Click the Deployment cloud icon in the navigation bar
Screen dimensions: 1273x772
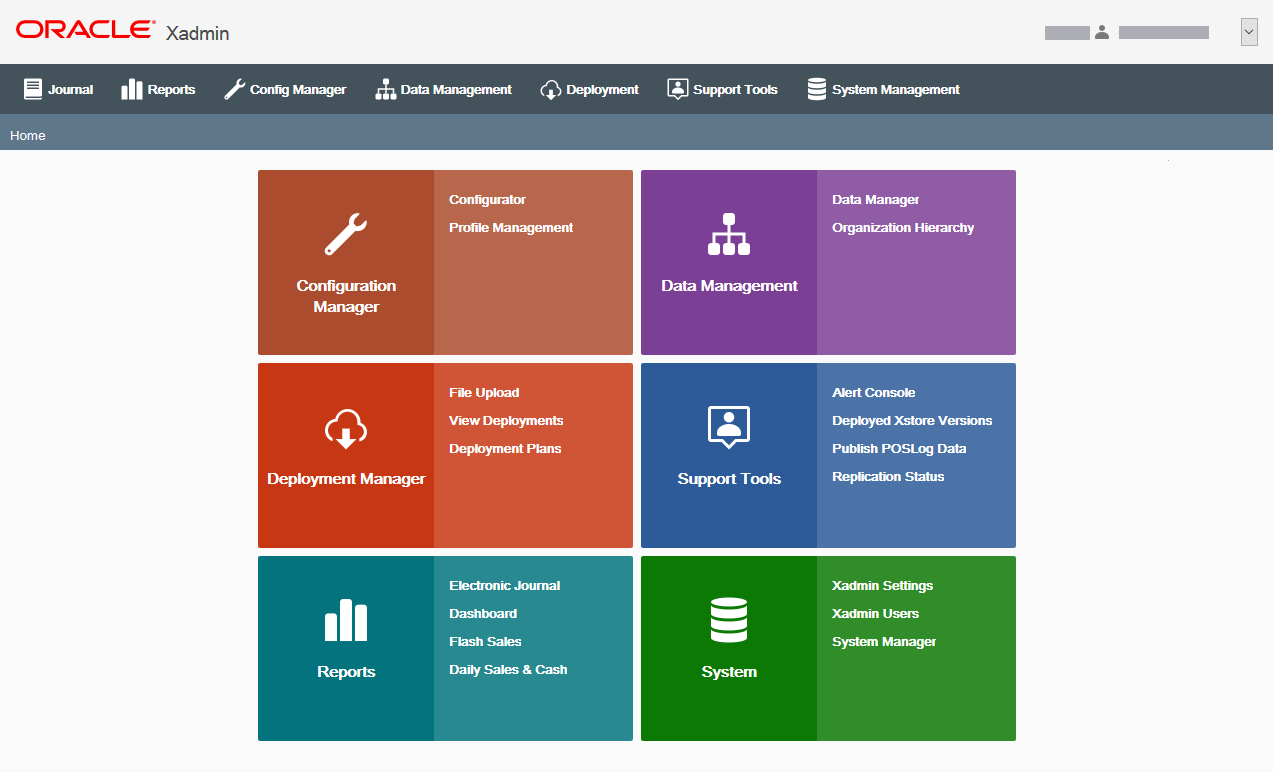551,89
